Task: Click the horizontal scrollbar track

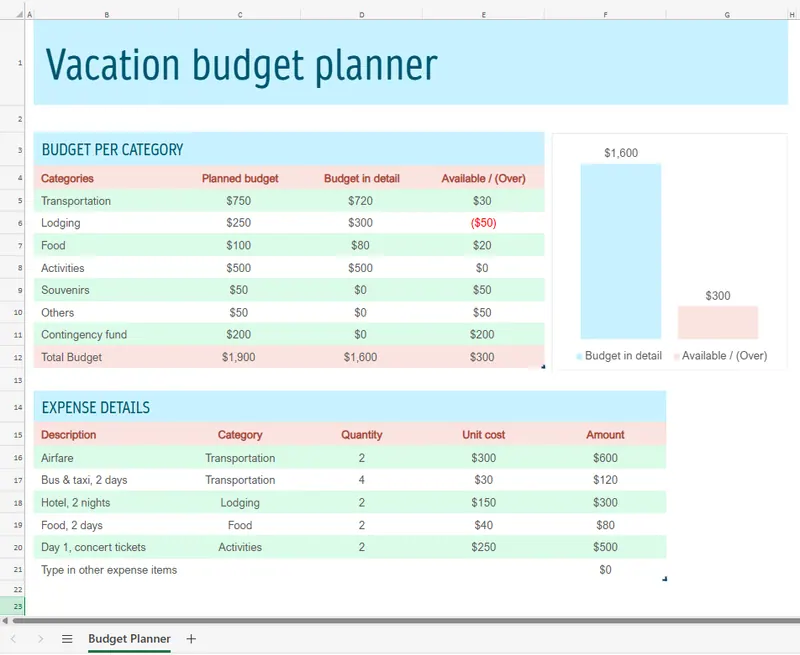Action: [400, 621]
